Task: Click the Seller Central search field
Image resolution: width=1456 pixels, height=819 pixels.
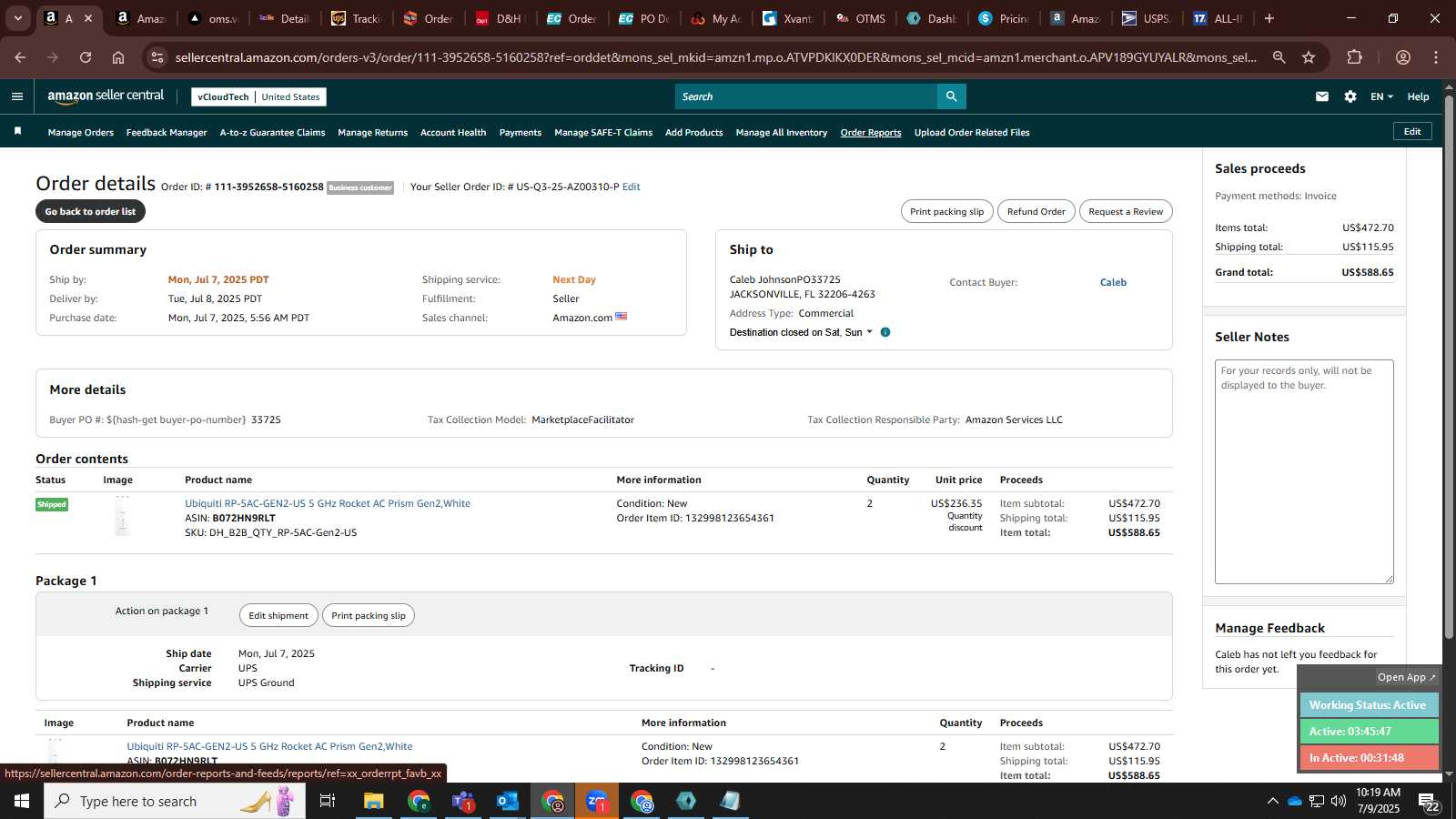Action: 805,96
